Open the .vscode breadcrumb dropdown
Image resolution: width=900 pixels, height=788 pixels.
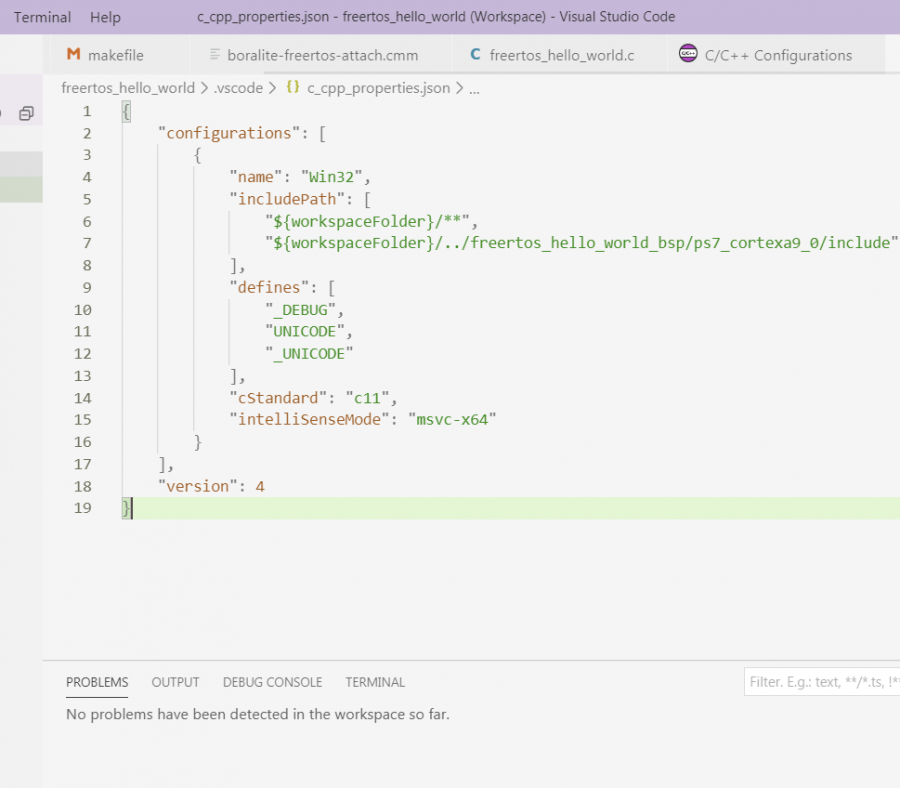[239, 88]
